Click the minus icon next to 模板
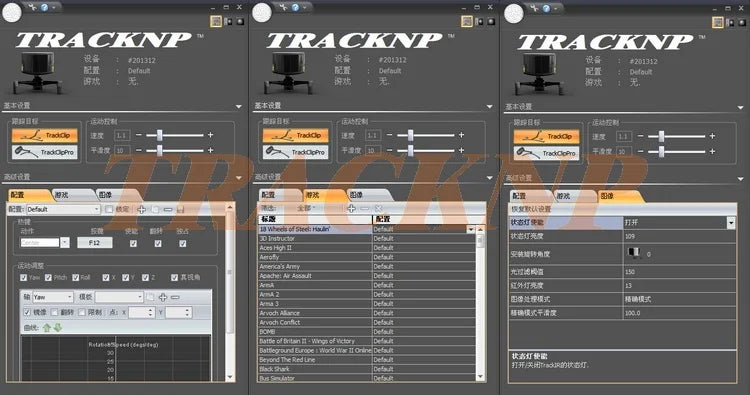 click(175, 297)
